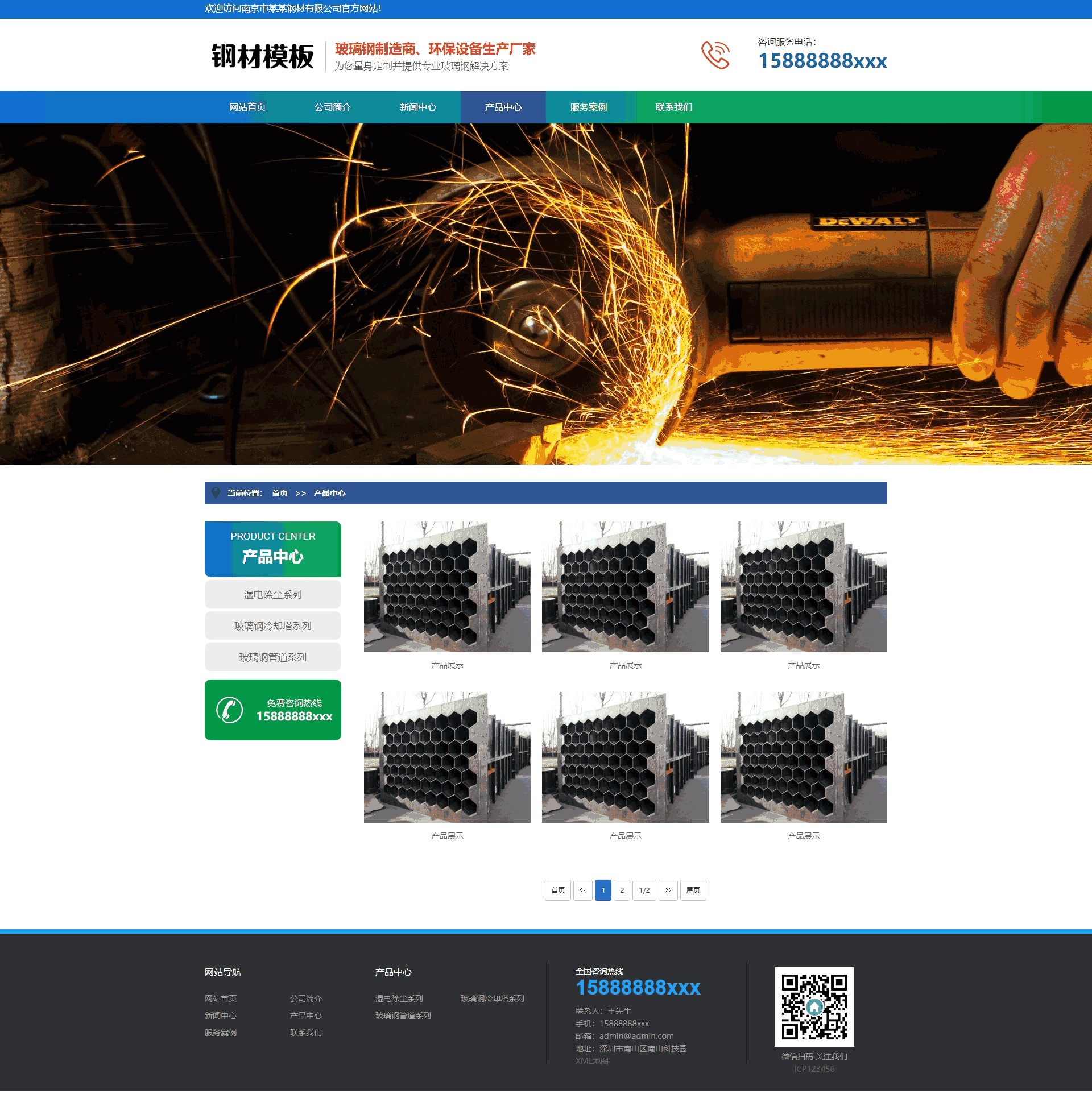
Task: Open the first product thumbnail
Action: click(x=446, y=586)
